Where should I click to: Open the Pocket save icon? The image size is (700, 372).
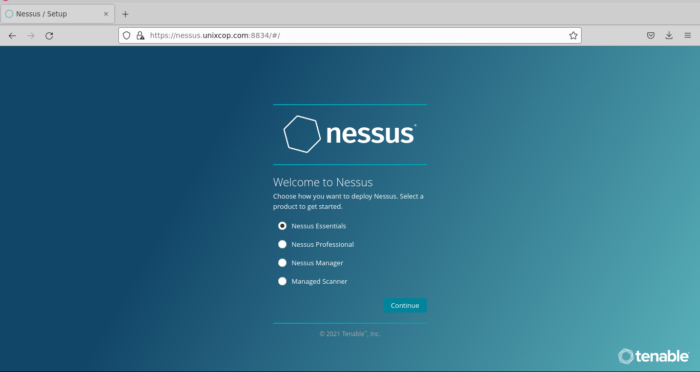pos(651,36)
